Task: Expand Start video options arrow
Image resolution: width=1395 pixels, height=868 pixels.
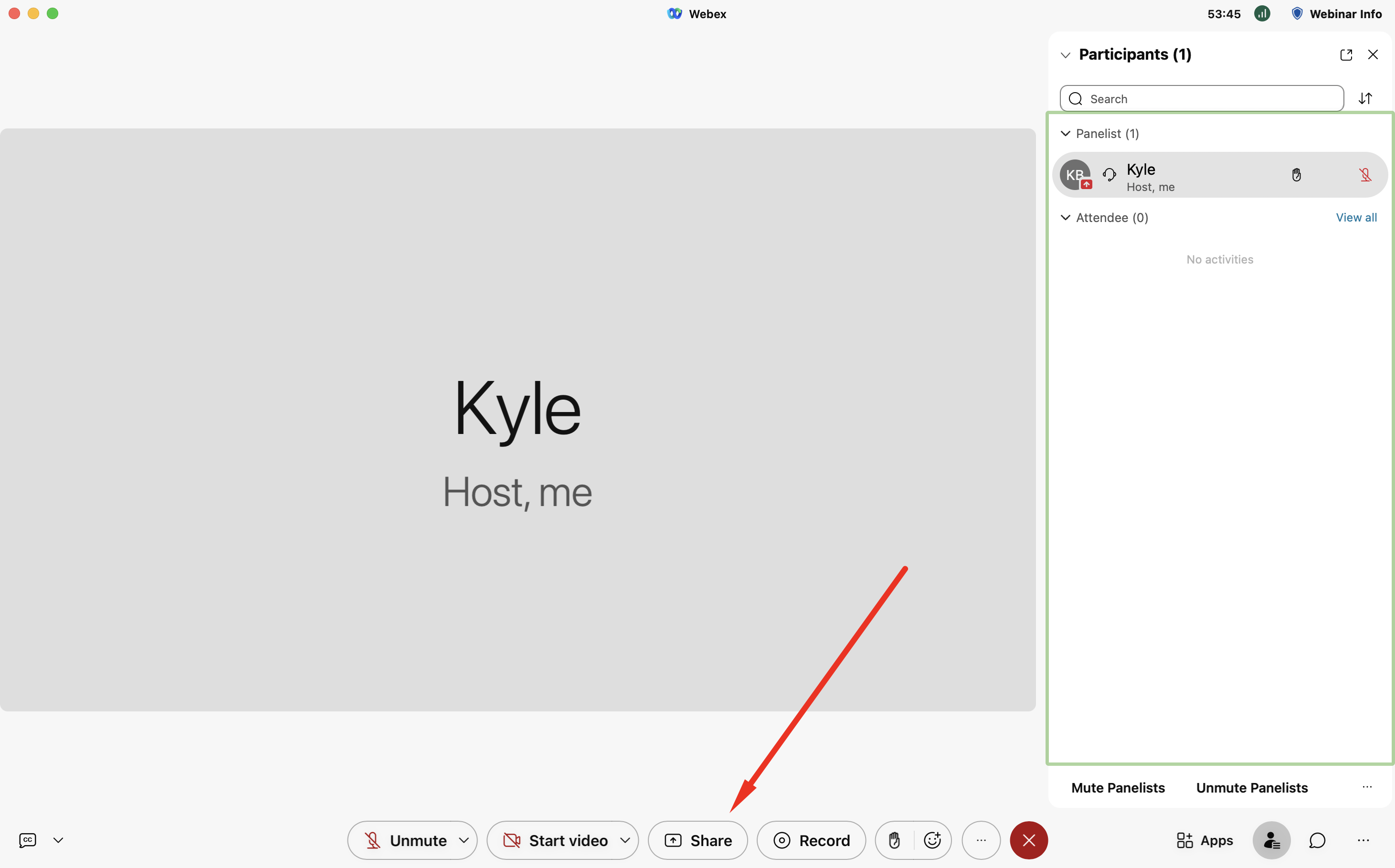Action: [x=624, y=840]
